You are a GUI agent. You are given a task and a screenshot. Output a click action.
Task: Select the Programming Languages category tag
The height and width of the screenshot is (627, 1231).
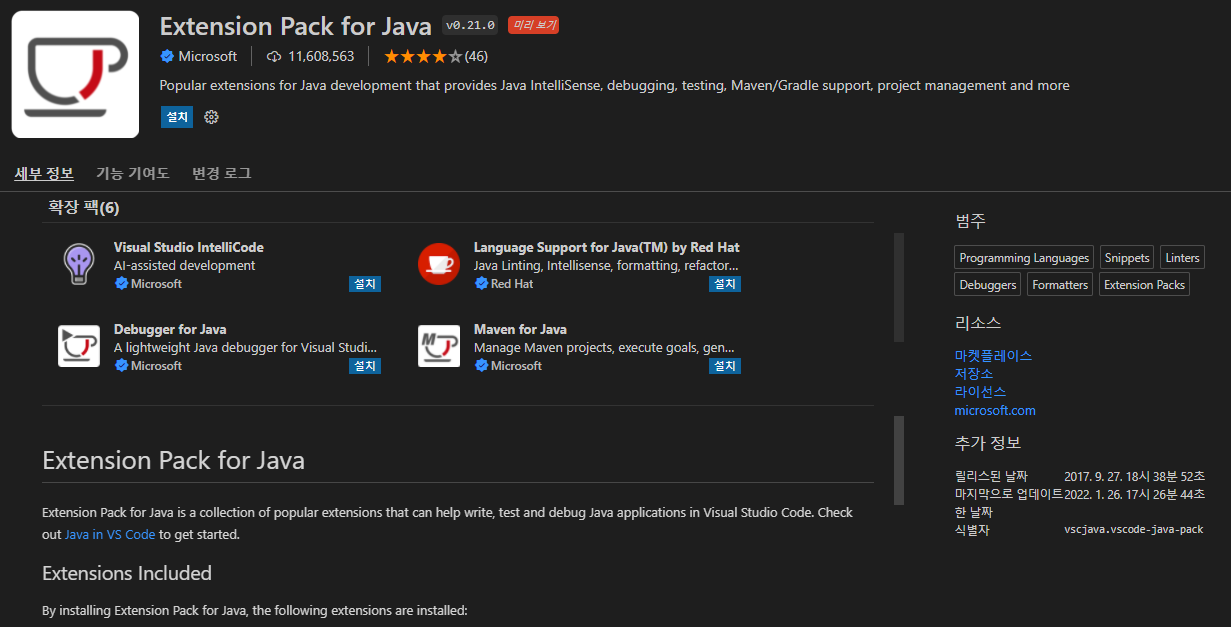coord(1024,258)
